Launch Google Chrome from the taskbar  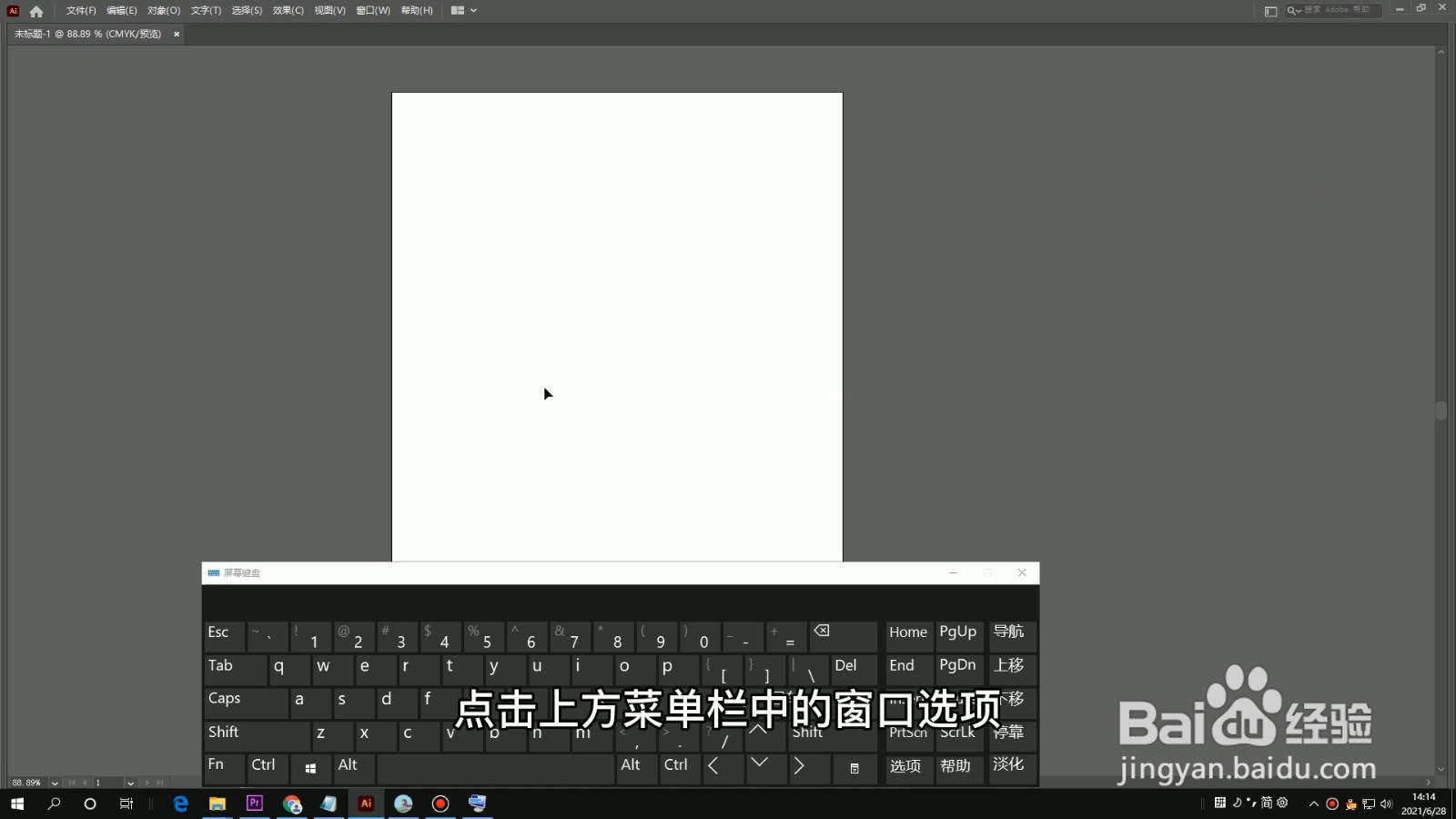click(291, 804)
